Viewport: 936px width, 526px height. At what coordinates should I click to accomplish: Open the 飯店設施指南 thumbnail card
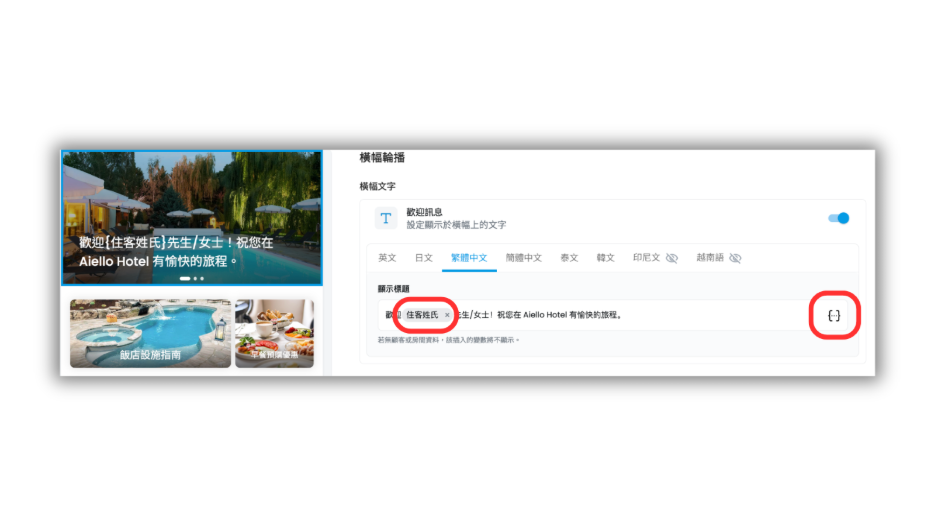tap(150, 333)
